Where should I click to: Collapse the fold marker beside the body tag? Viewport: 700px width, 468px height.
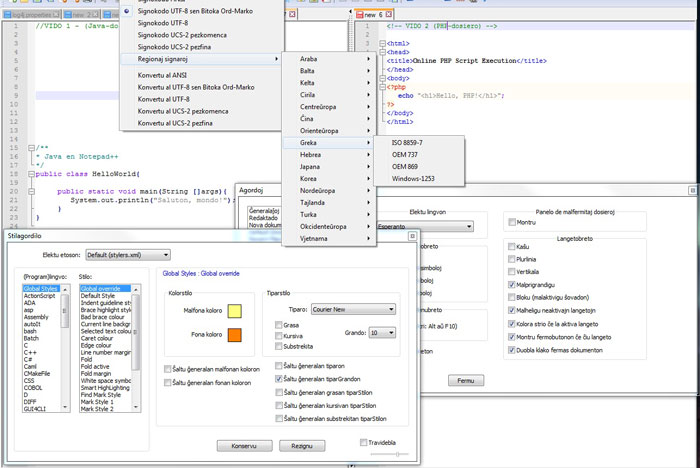(382, 79)
